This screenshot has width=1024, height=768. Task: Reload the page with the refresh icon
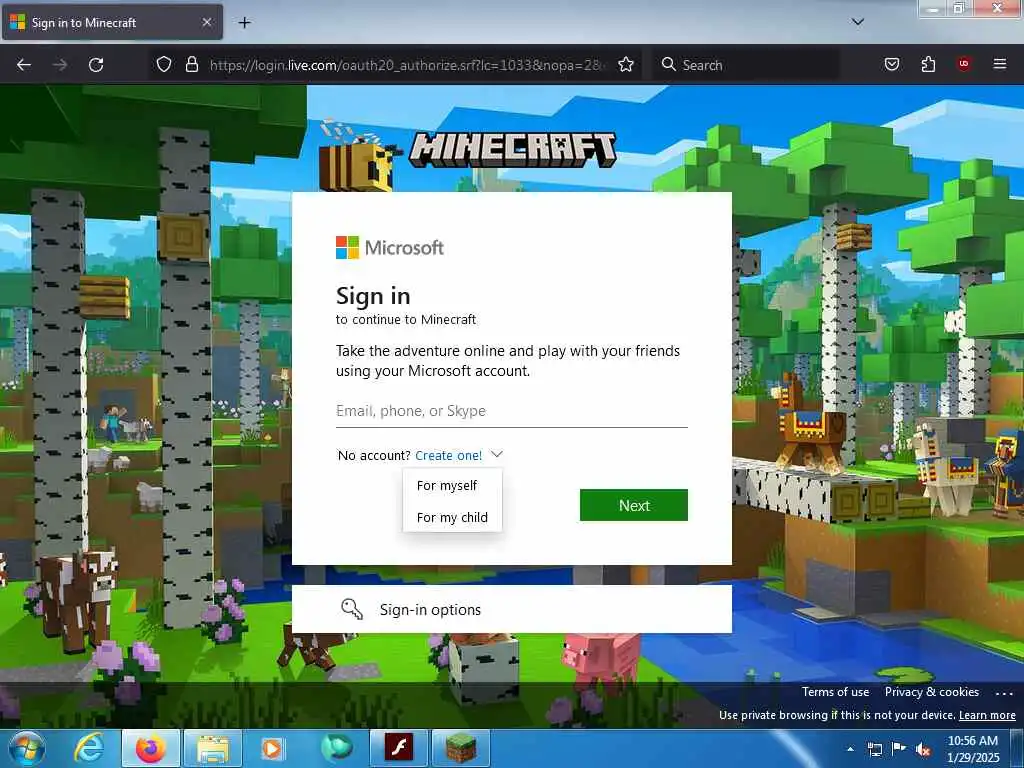coord(96,65)
